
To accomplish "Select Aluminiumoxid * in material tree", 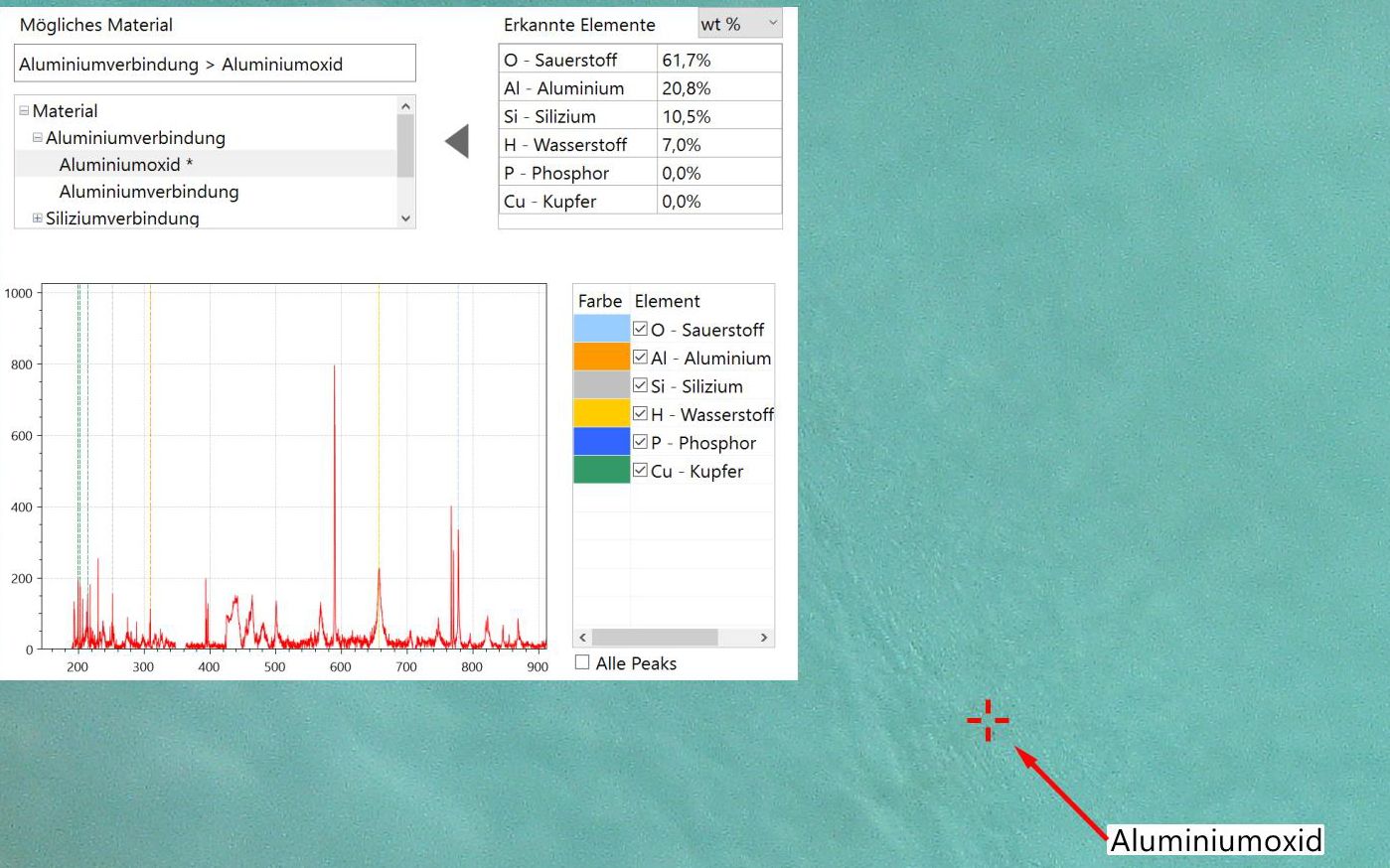I will point(125,165).
